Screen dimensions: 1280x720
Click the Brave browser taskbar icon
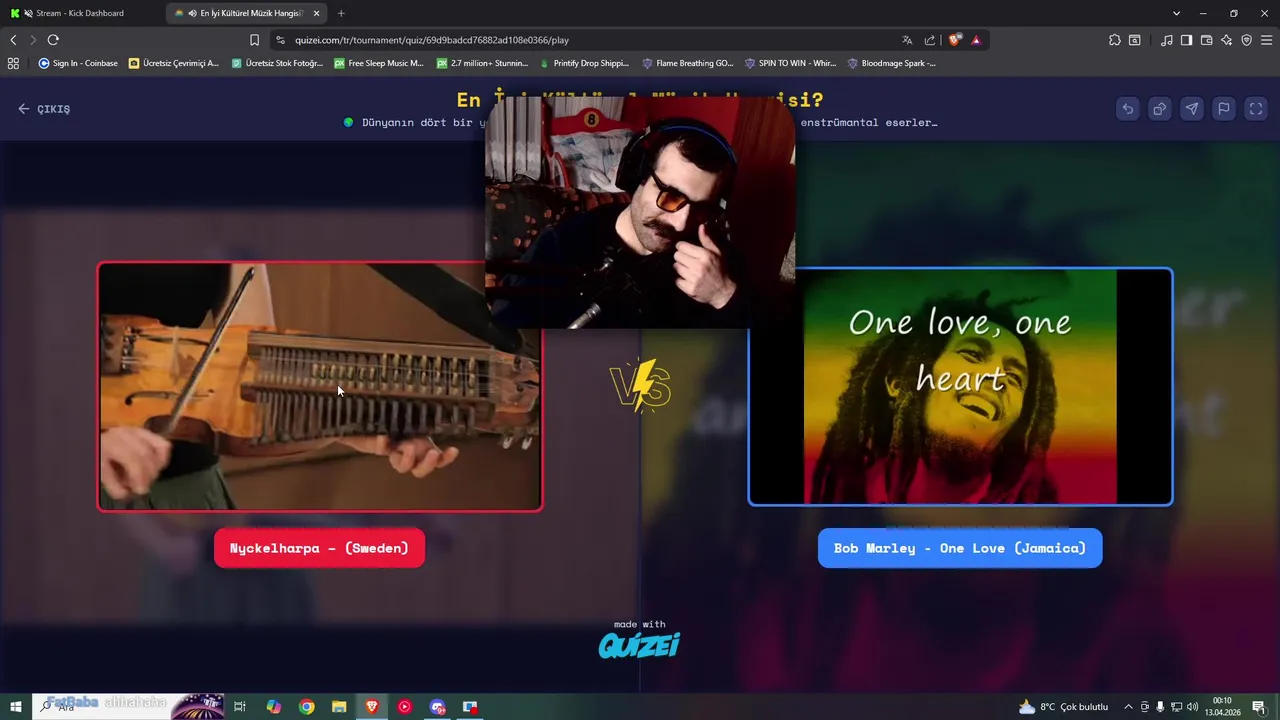click(x=372, y=707)
